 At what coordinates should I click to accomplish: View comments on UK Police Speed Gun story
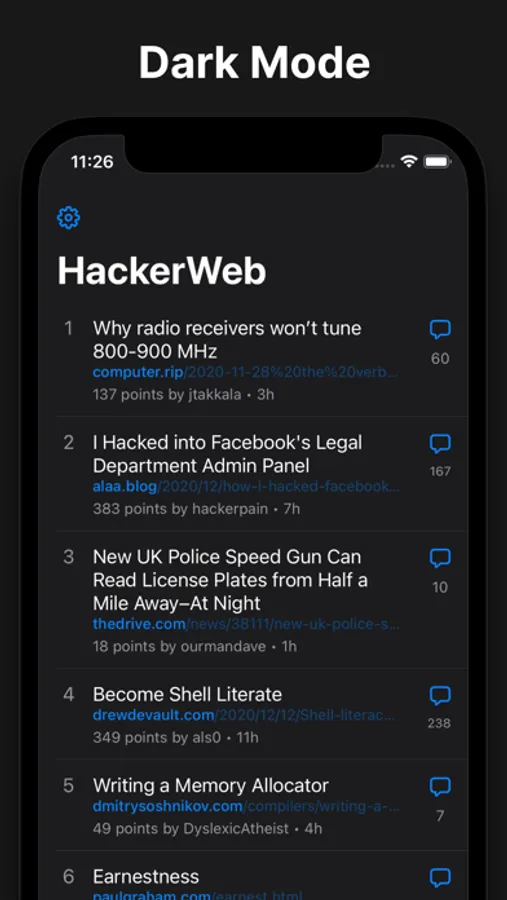click(440, 558)
